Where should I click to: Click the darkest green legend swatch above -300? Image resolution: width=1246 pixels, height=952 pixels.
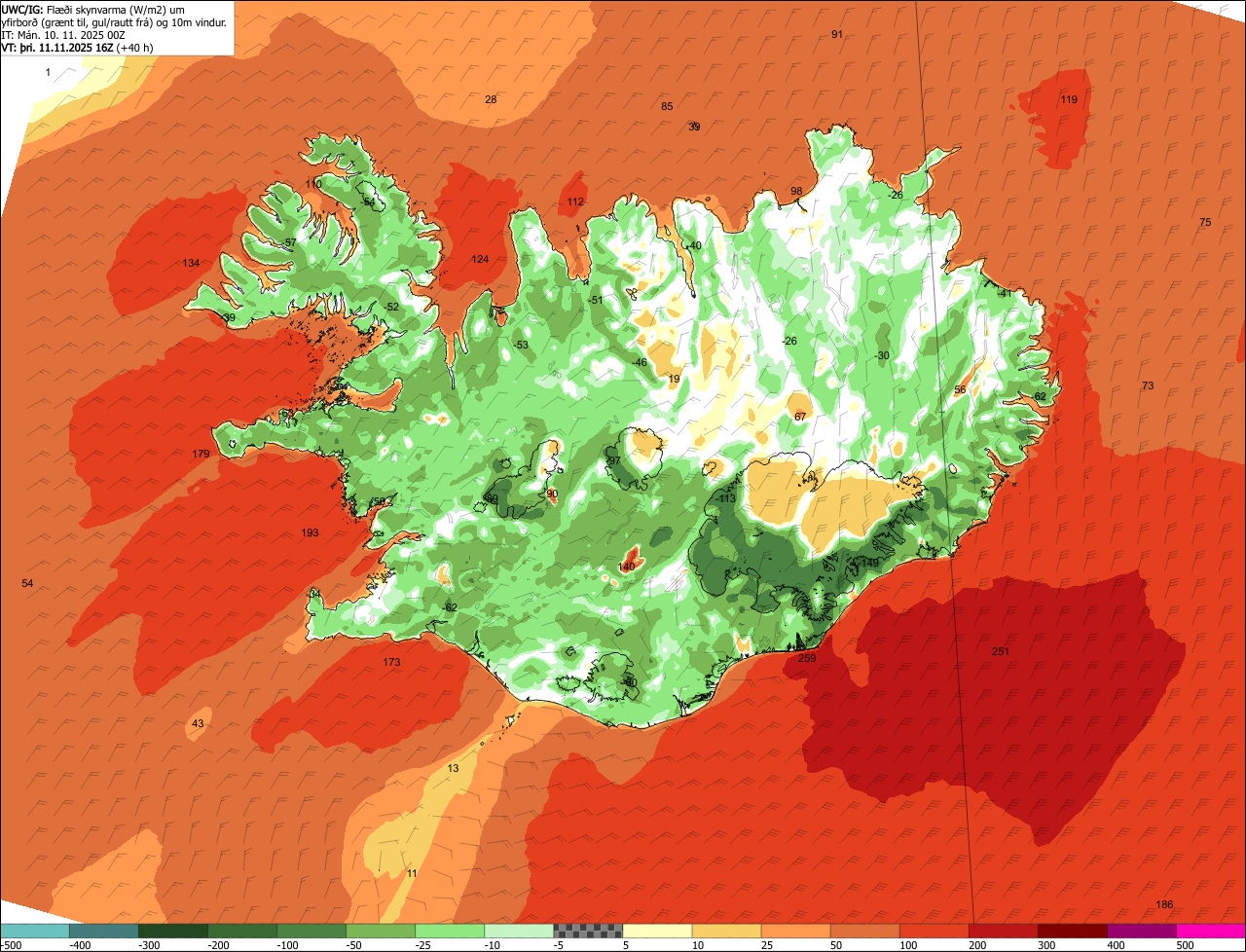click(172, 931)
